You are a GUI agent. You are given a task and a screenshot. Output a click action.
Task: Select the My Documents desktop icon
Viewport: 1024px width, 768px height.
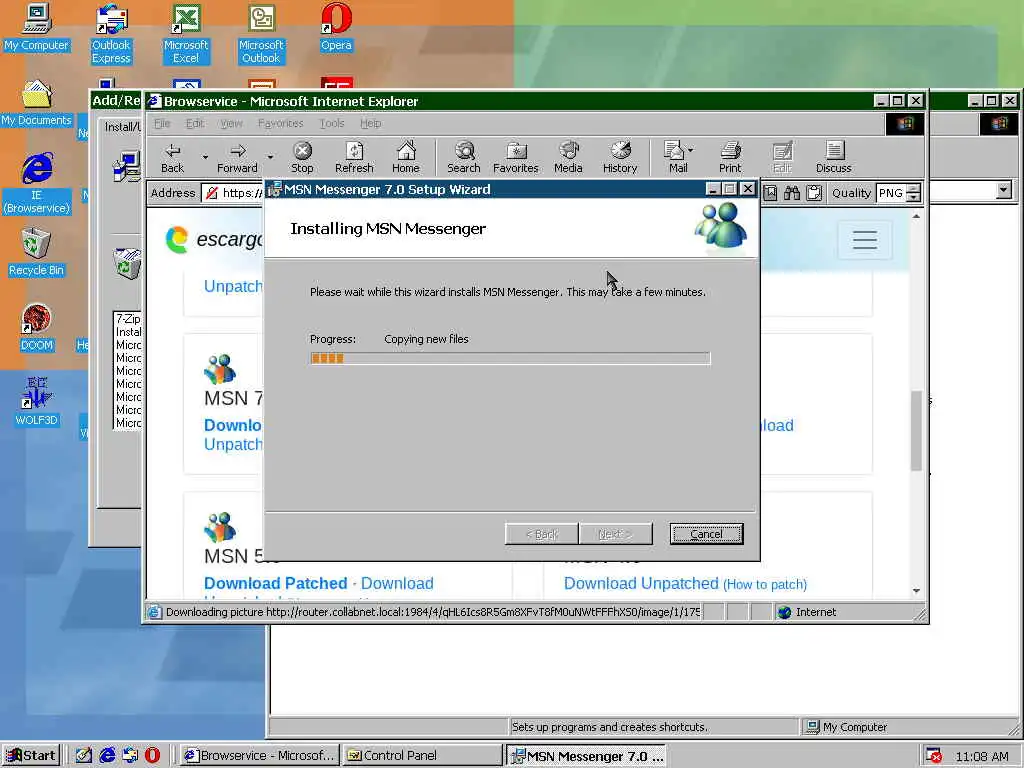click(37, 103)
